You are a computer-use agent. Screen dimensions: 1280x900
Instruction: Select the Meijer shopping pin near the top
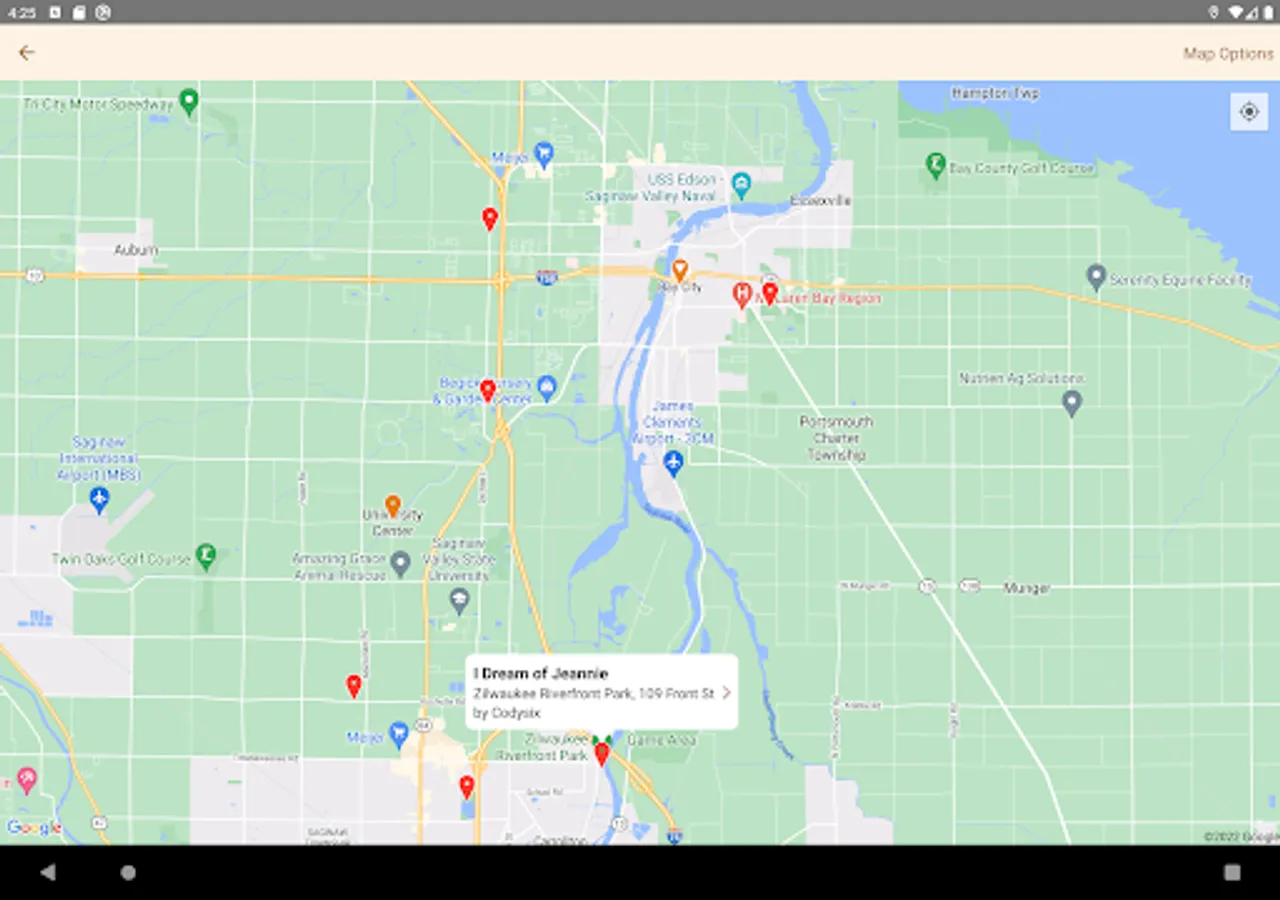544,155
